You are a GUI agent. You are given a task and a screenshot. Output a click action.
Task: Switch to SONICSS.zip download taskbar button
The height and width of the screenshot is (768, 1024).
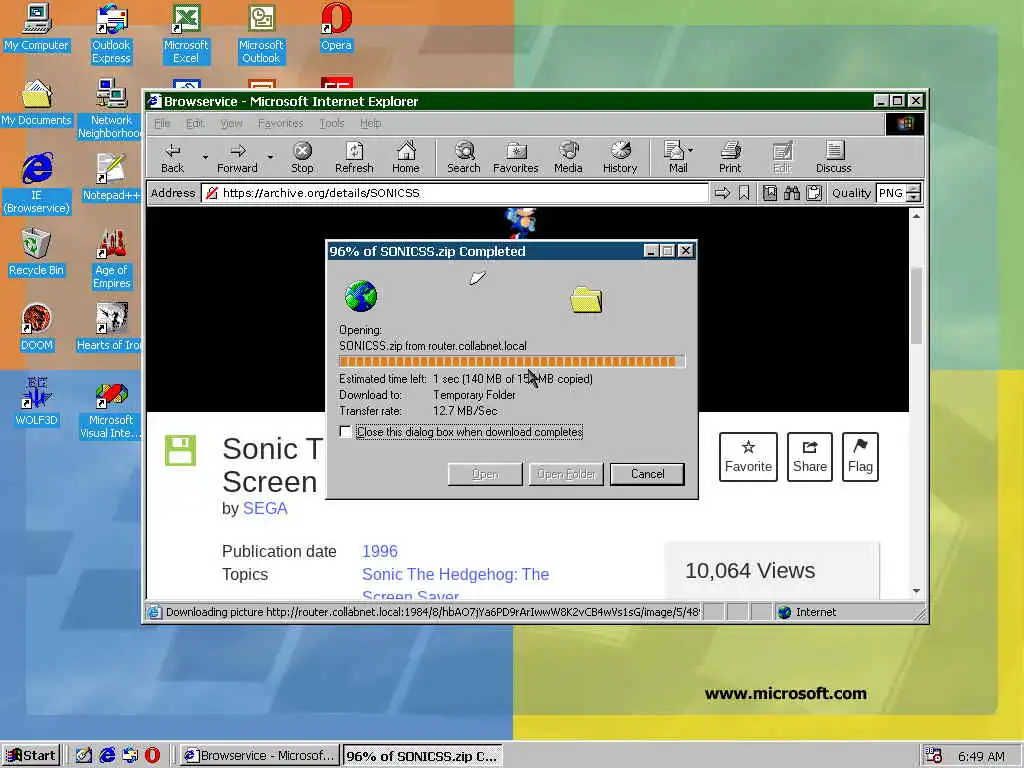(x=423, y=756)
